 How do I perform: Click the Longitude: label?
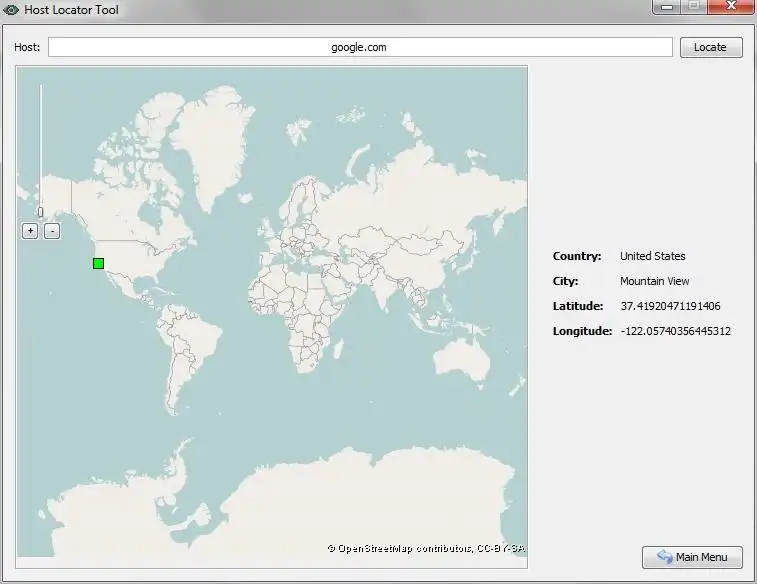[x=582, y=331]
